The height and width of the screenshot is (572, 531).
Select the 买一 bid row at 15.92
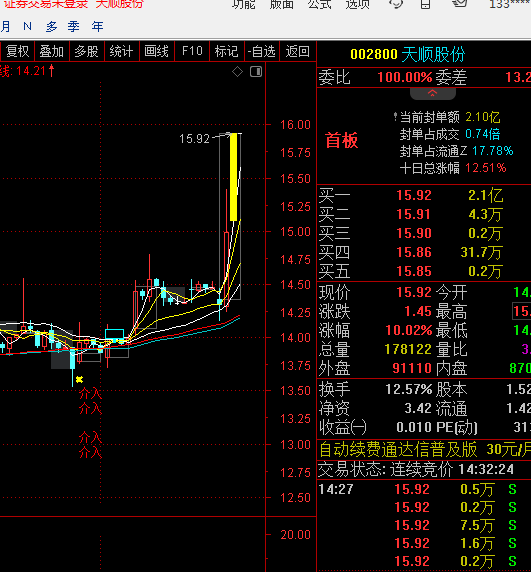(424, 195)
